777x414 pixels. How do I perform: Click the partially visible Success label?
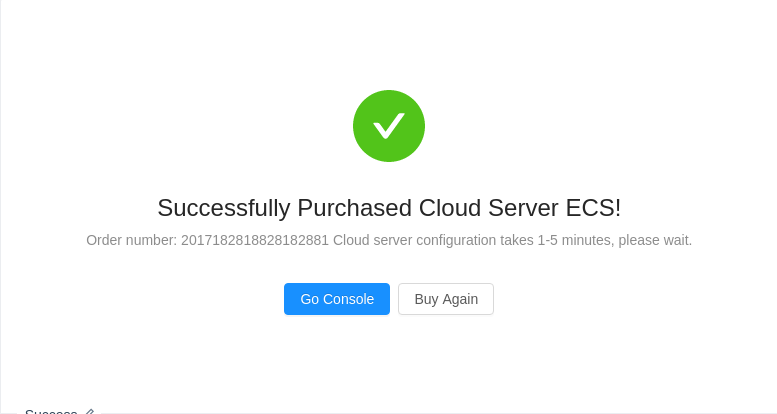(x=51, y=412)
